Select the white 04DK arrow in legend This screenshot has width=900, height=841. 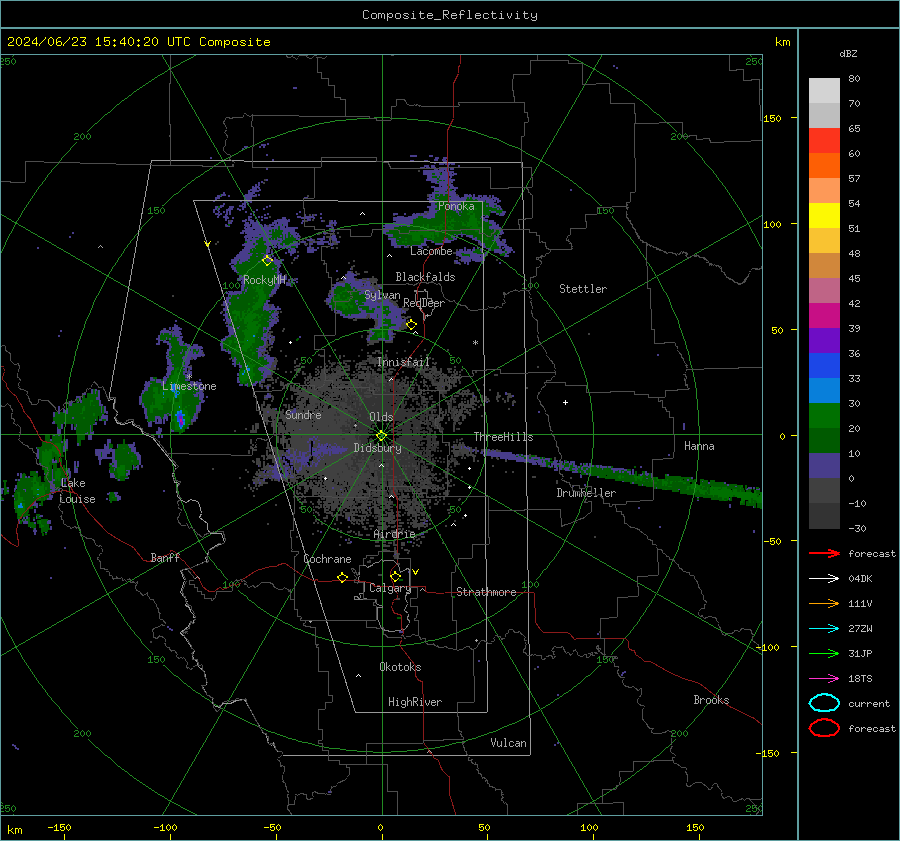point(824,578)
